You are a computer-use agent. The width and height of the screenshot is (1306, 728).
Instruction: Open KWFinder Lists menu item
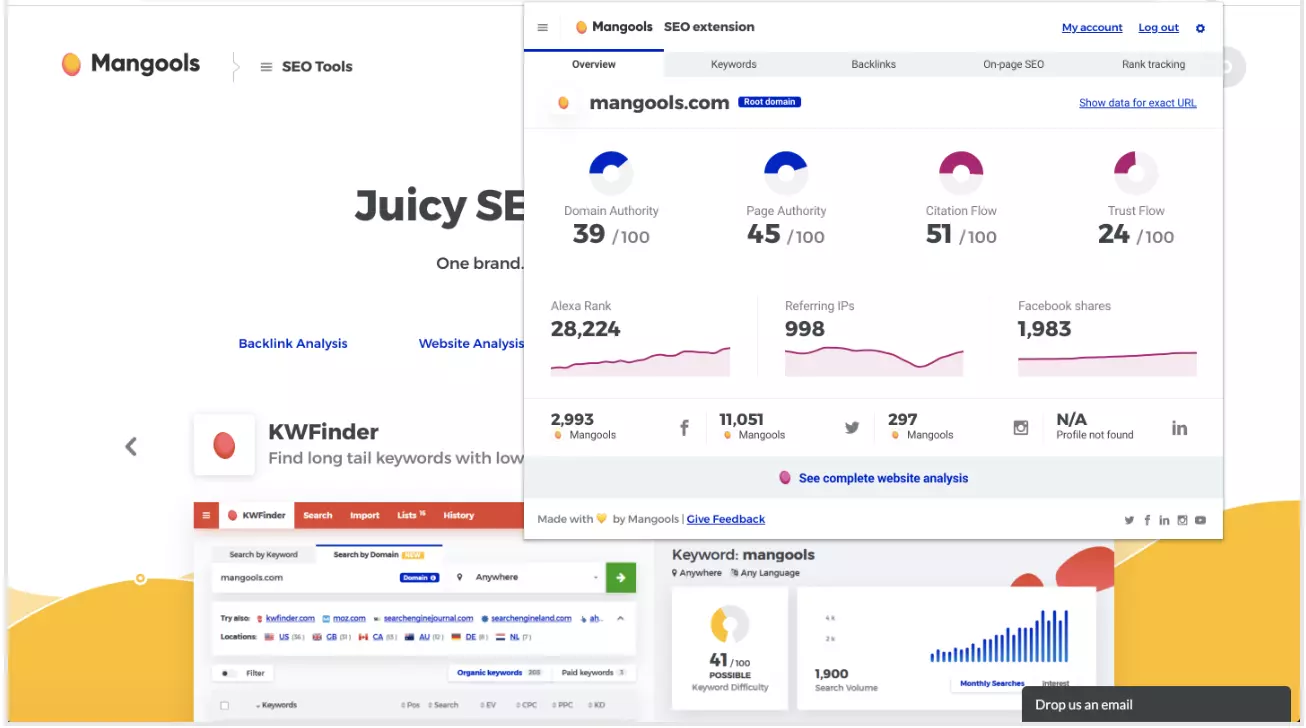pyautogui.click(x=411, y=515)
